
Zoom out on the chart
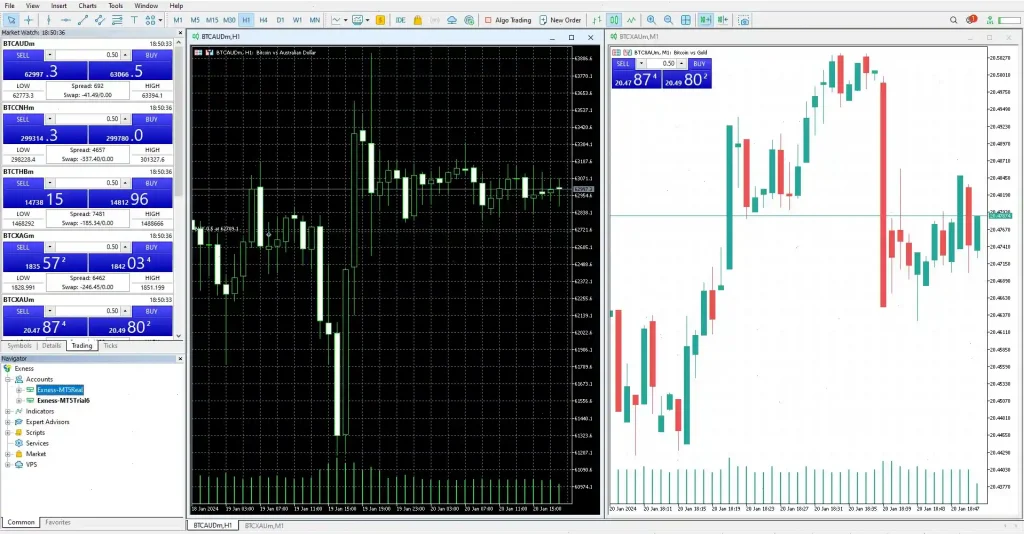coord(668,20)
